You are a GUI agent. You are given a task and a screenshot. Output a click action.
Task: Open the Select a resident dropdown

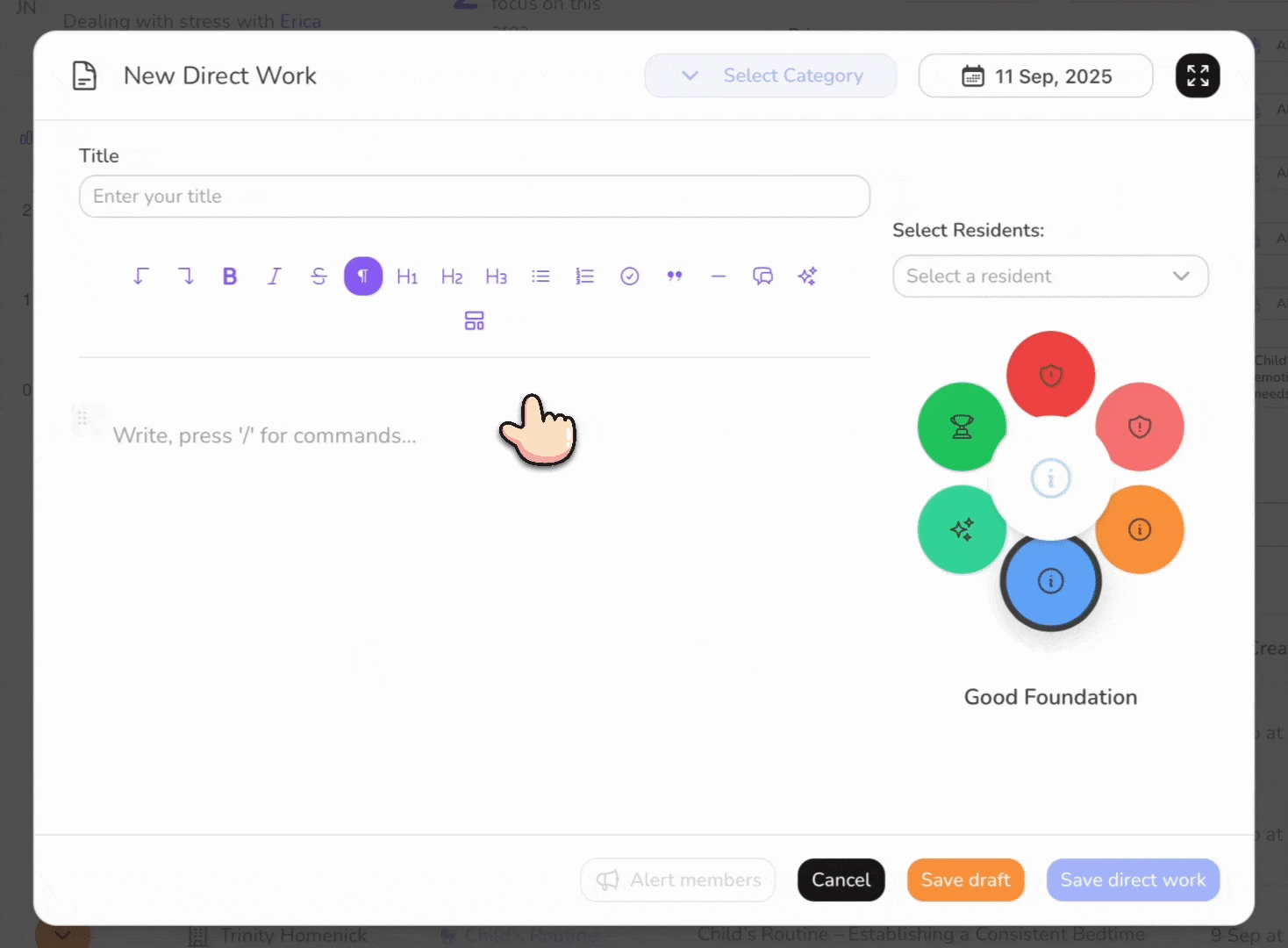pyautogui.click(x=1050, y=276)
